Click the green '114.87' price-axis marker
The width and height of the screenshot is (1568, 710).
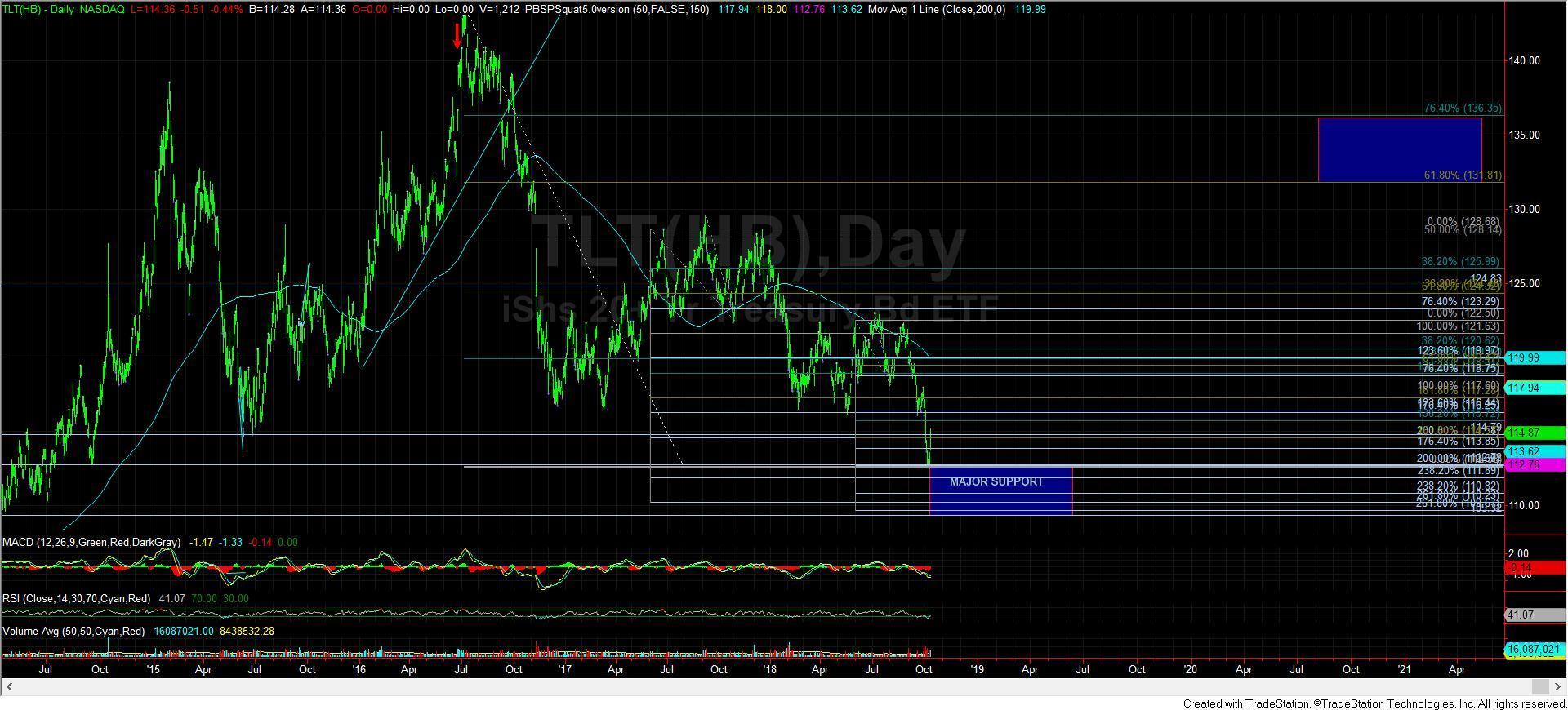coord(1535,433)
